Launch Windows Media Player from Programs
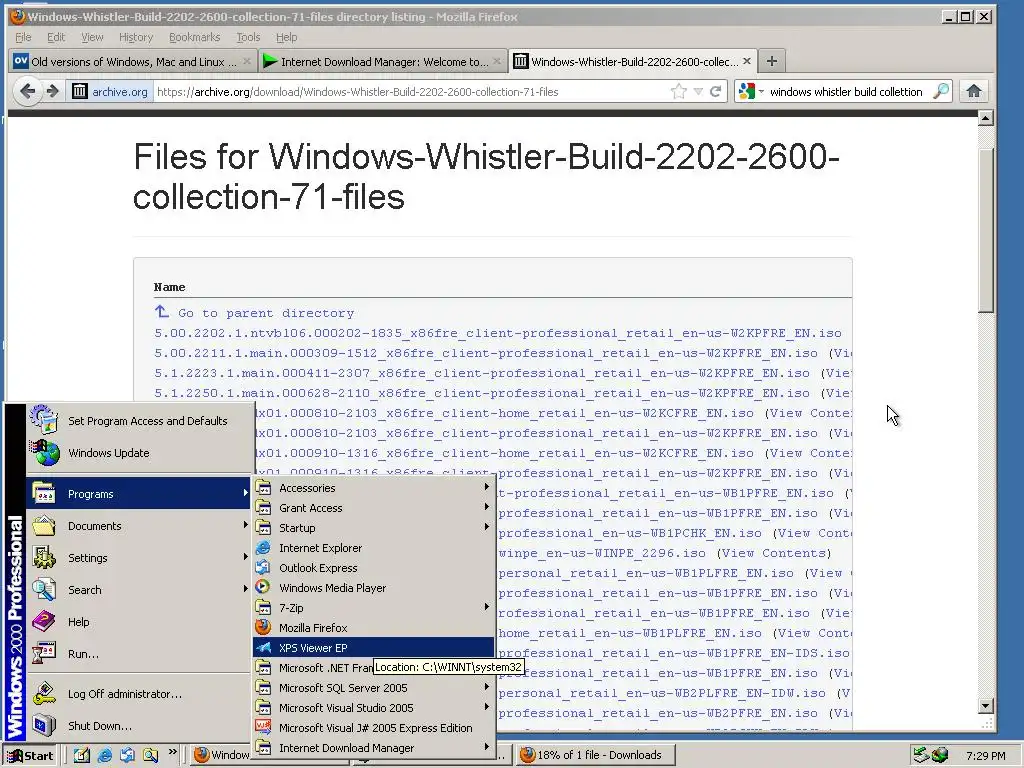The width and height of the screenshot is (1024, 768). (x=373, y=588)
